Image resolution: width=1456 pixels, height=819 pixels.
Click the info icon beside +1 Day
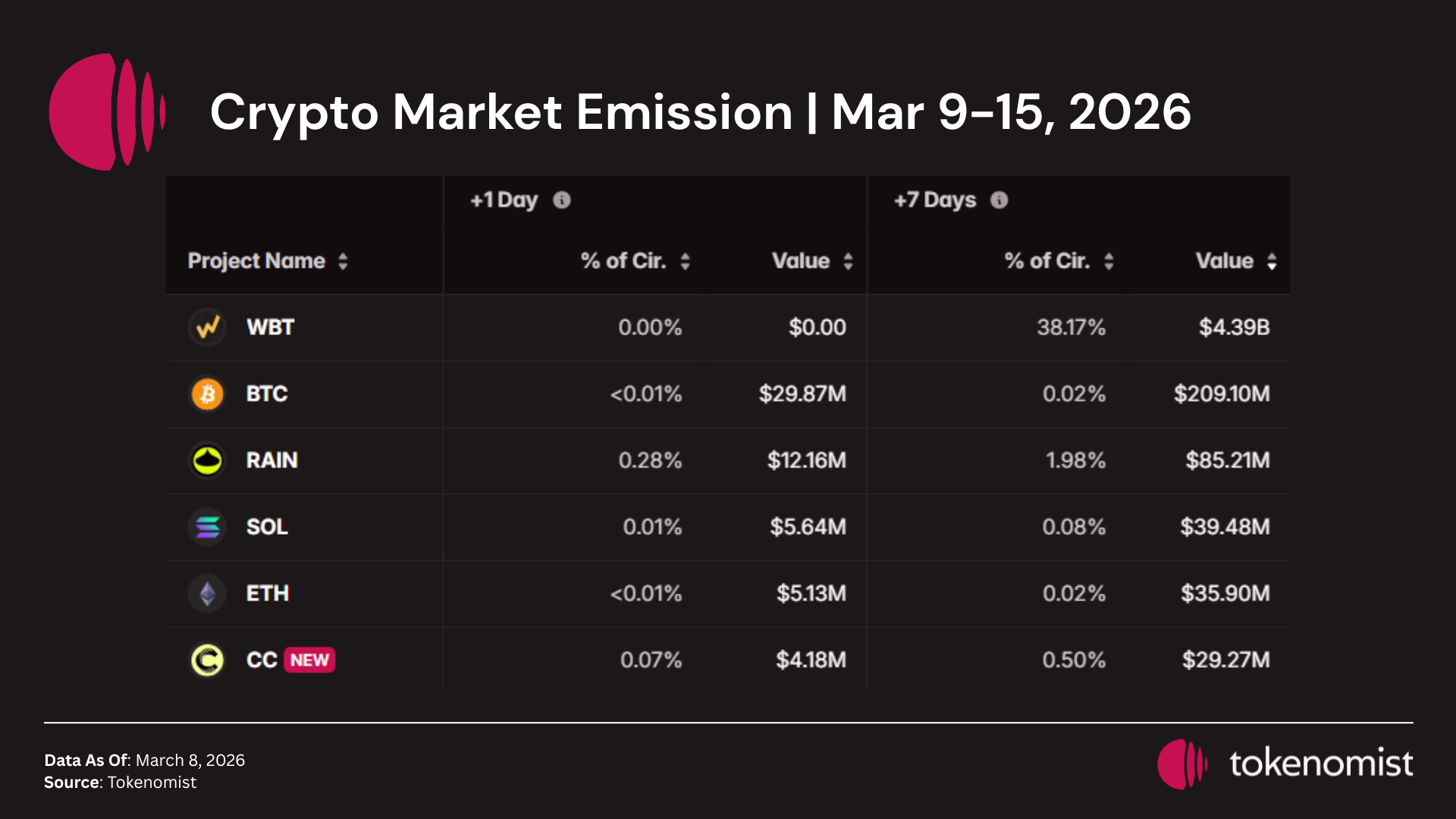click(562, 200)
